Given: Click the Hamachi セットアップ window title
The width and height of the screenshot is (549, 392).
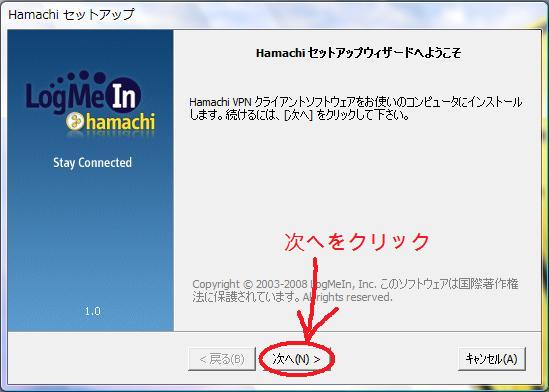Looking at the screenshot, I should pyautogui.click(x=71, y=15).
